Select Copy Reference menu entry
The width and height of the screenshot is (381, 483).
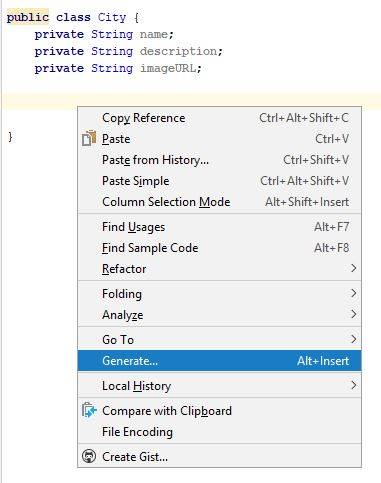(219, 118)
